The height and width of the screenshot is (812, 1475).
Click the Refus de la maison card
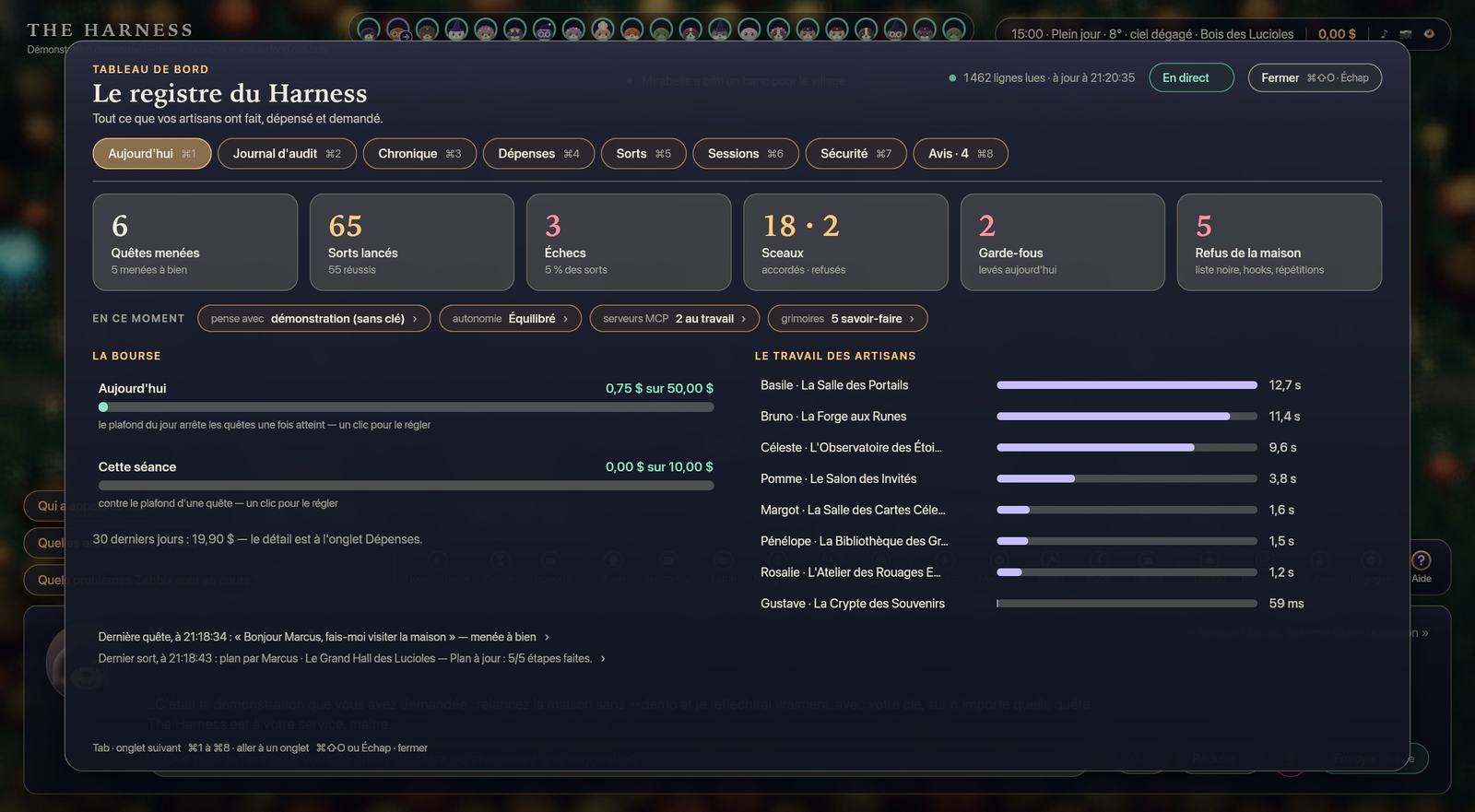point(1280,242)
